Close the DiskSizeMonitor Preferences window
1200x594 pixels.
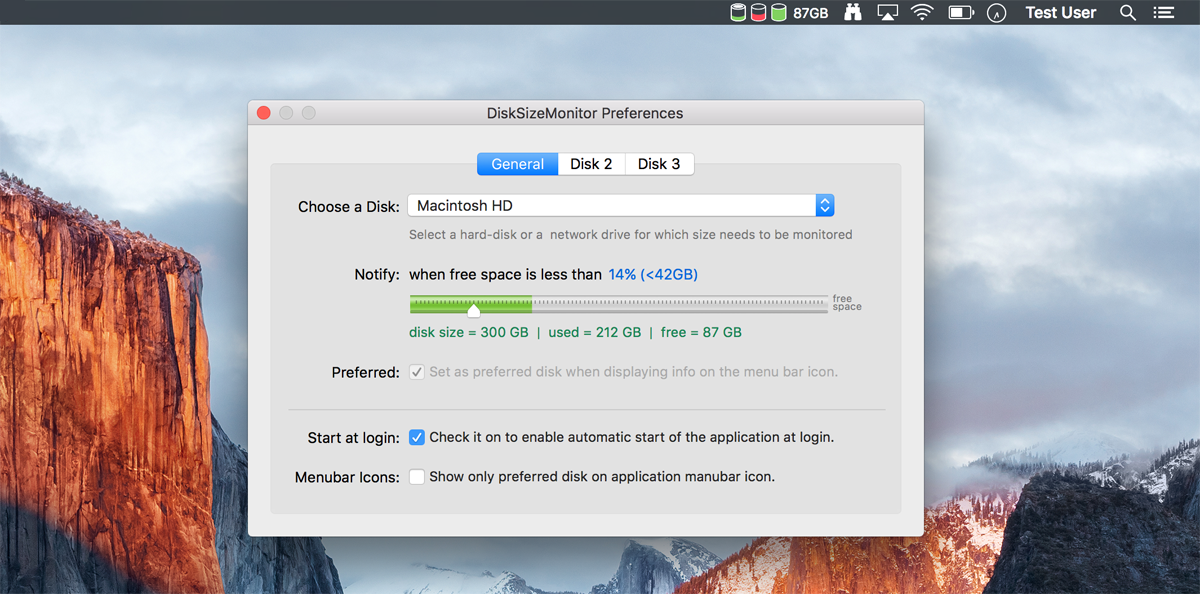click(x=264, y=113)
